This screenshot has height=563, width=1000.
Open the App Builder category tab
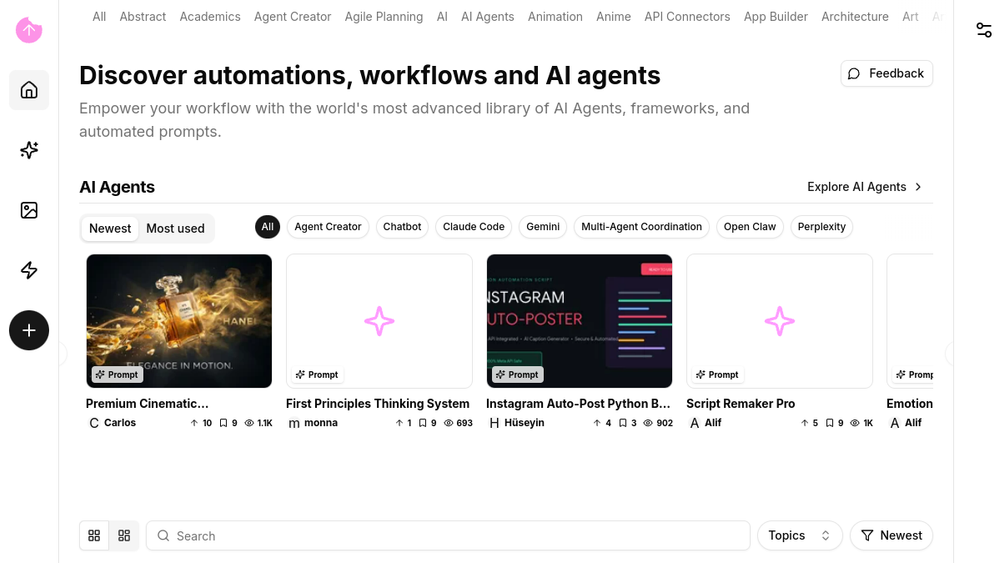point(776,17)
